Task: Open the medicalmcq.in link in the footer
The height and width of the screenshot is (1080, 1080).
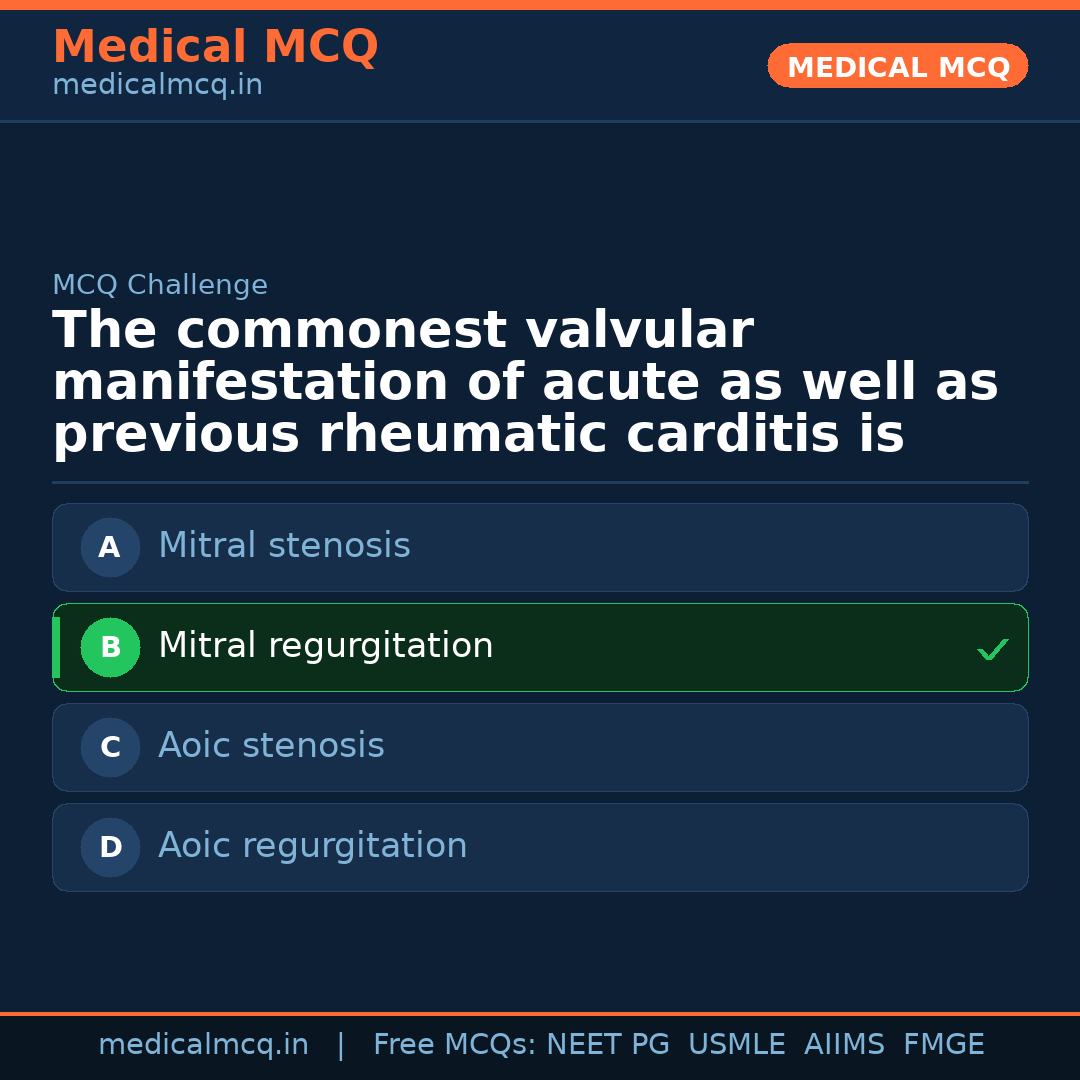Action: click(x=203, y=1045)
